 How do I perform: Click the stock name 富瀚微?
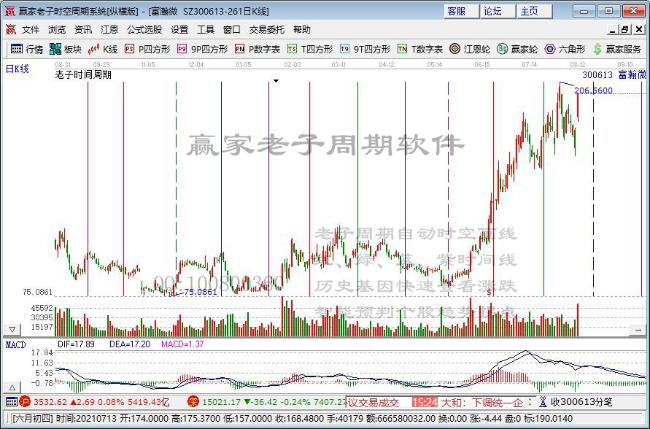click(632, 75)
